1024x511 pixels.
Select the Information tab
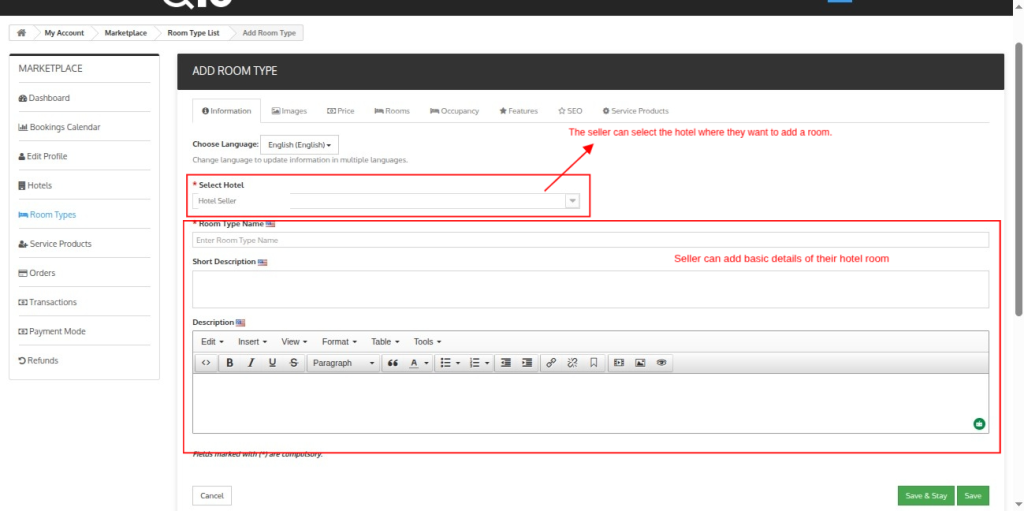click(227, 111)
